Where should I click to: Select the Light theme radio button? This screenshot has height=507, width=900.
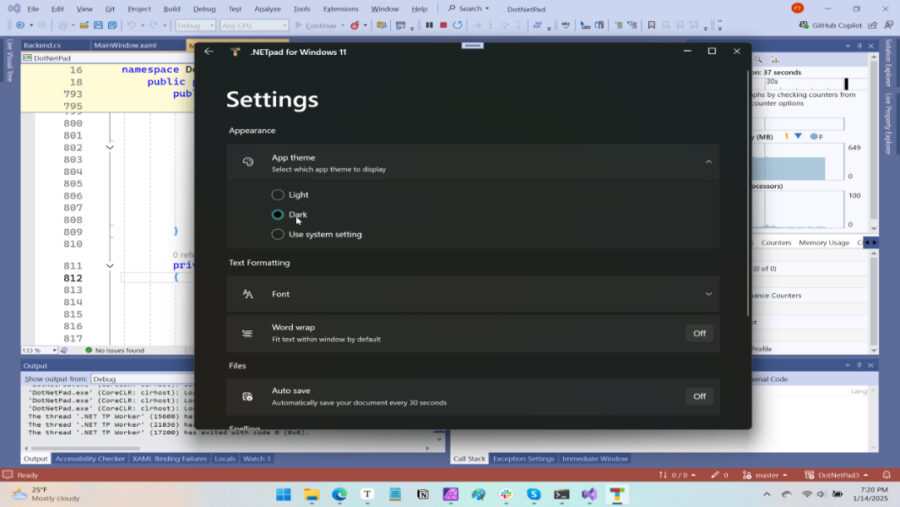point(278,194)
